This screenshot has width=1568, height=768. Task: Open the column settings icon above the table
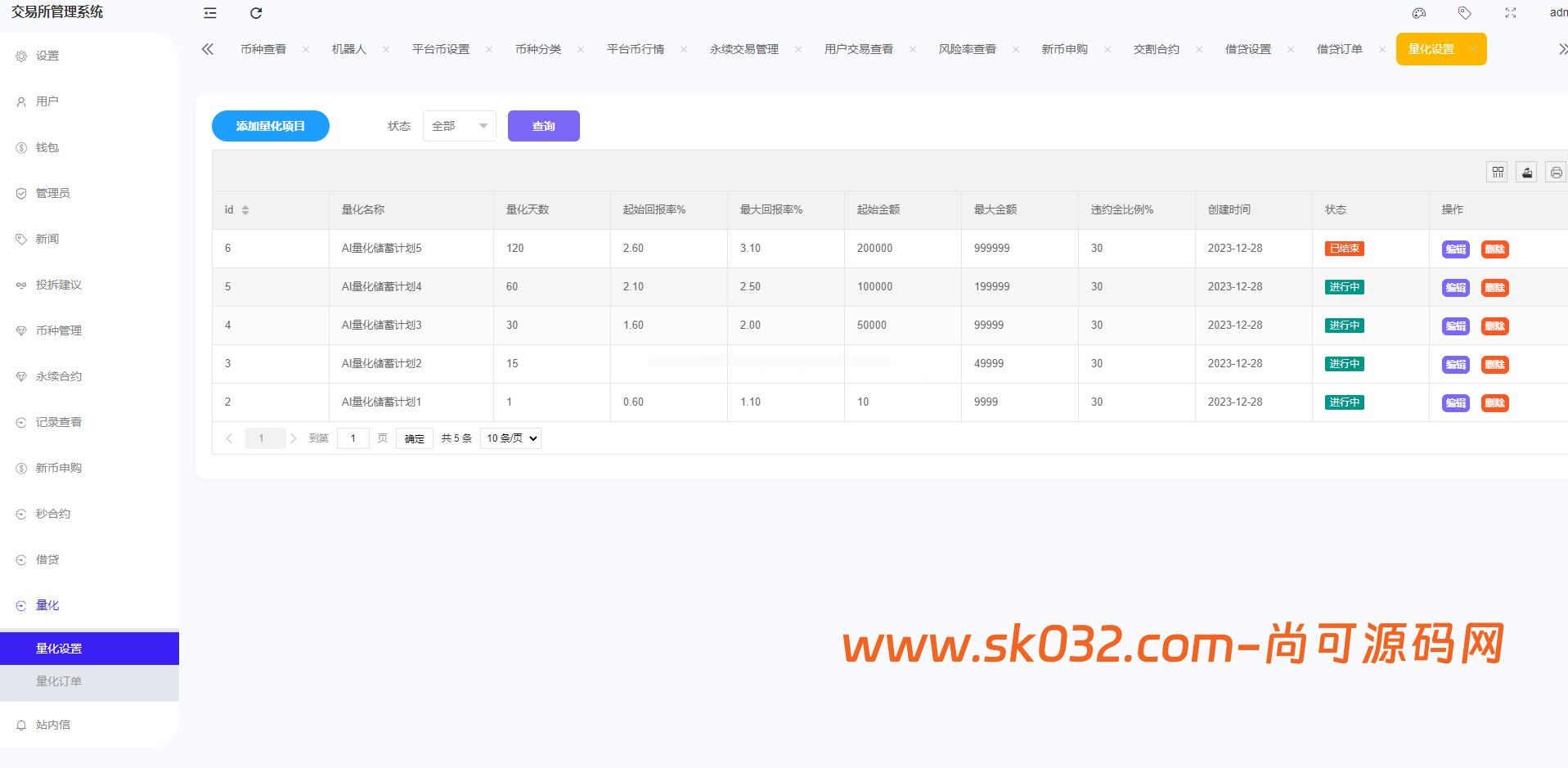pyautogui.click(x=1497, y=172)
